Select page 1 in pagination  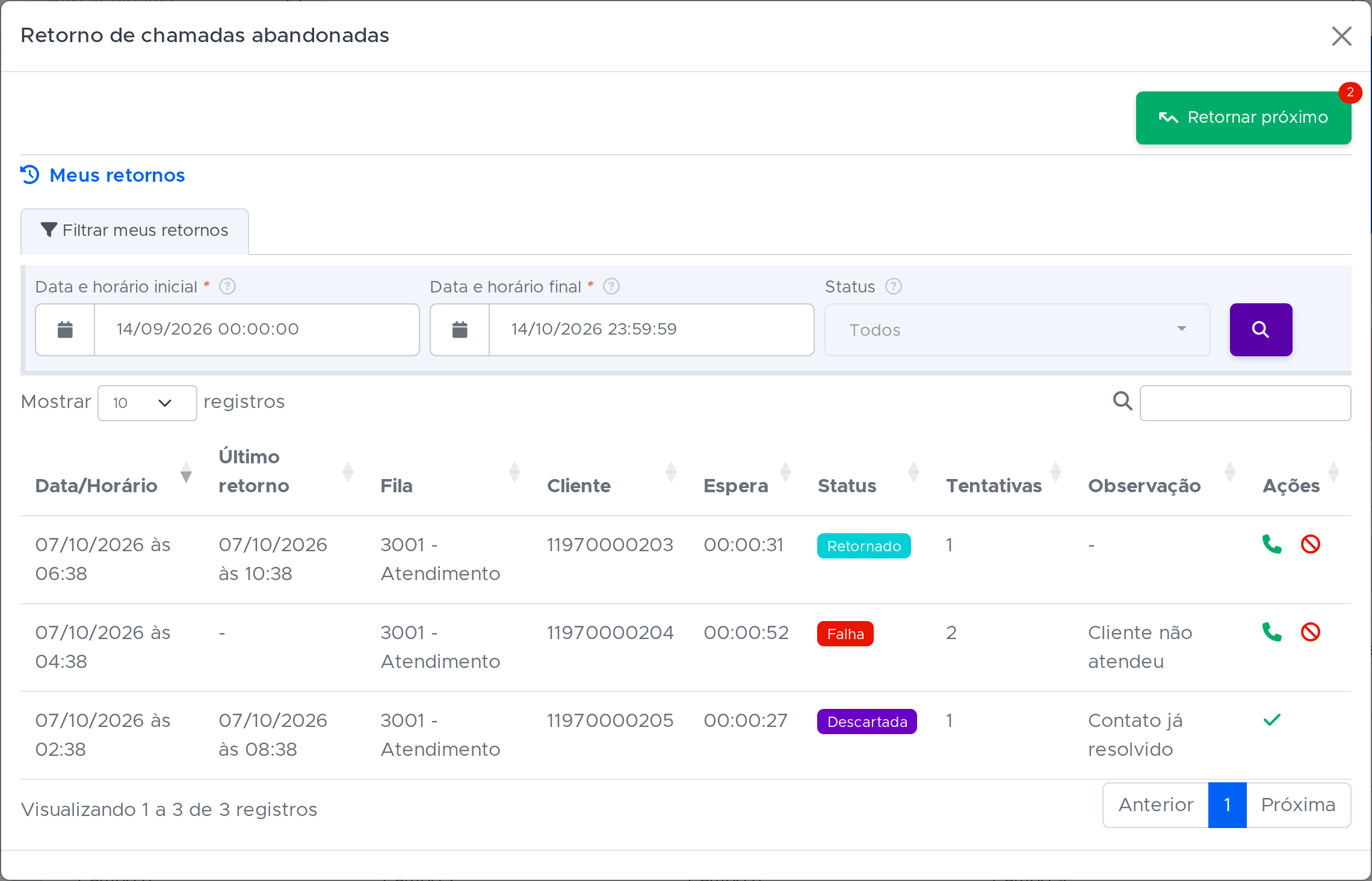1227,805
